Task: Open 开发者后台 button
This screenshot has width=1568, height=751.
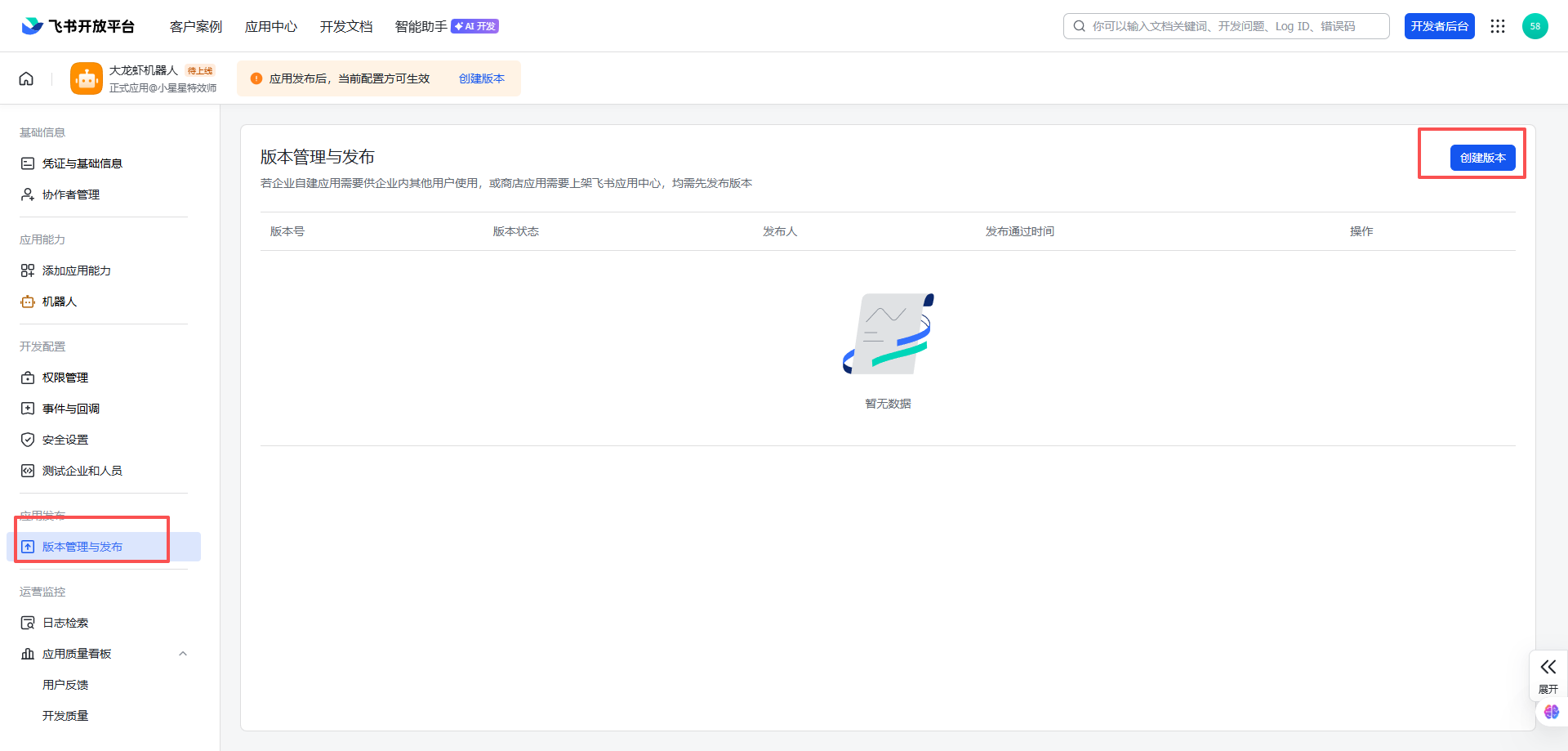Action: (x=1439, y=26)
